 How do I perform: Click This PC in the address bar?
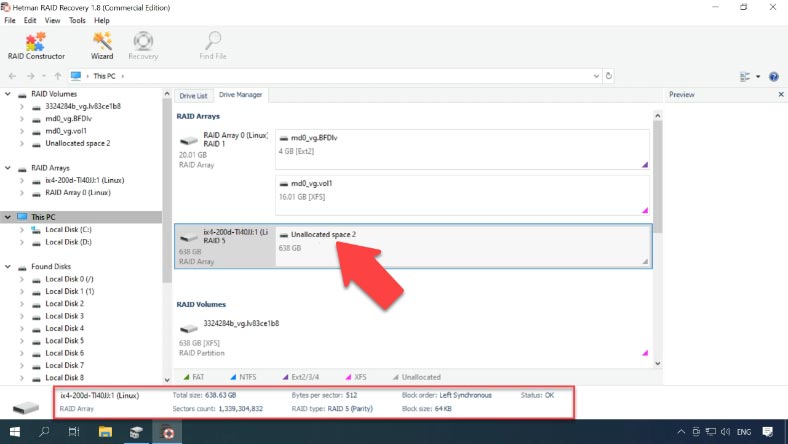[x=104, y=76]
